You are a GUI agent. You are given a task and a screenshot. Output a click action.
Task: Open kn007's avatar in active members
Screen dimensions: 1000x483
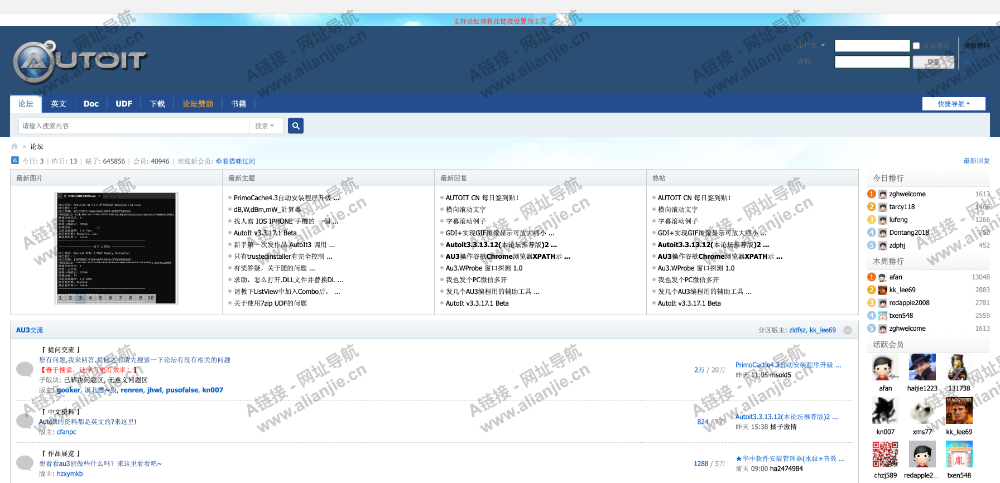[x=885, y=410]
